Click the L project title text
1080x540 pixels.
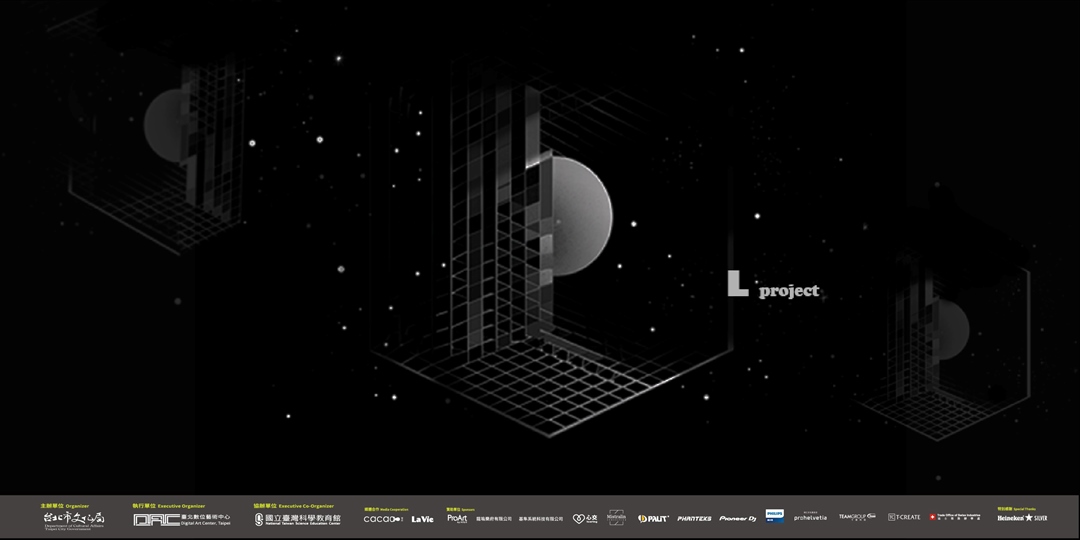pyautogui.click(x=773, y=288)
